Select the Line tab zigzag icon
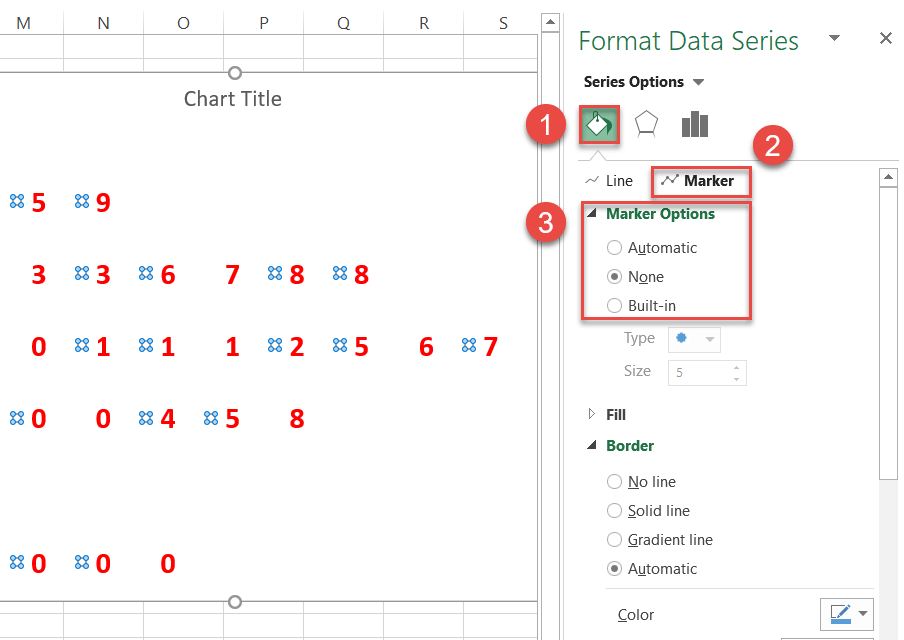The width and height of the screenshot is (904, 640). click(592, 181)
